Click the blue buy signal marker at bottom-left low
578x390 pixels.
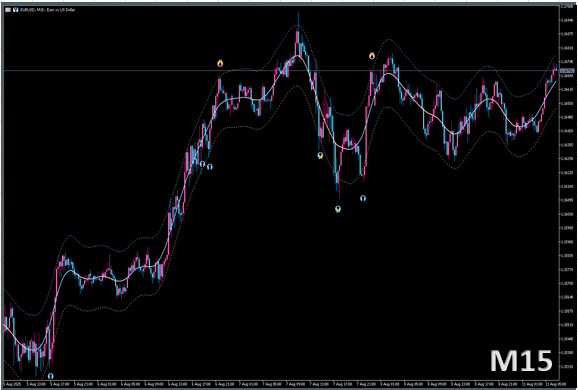(x=51, y=376)
